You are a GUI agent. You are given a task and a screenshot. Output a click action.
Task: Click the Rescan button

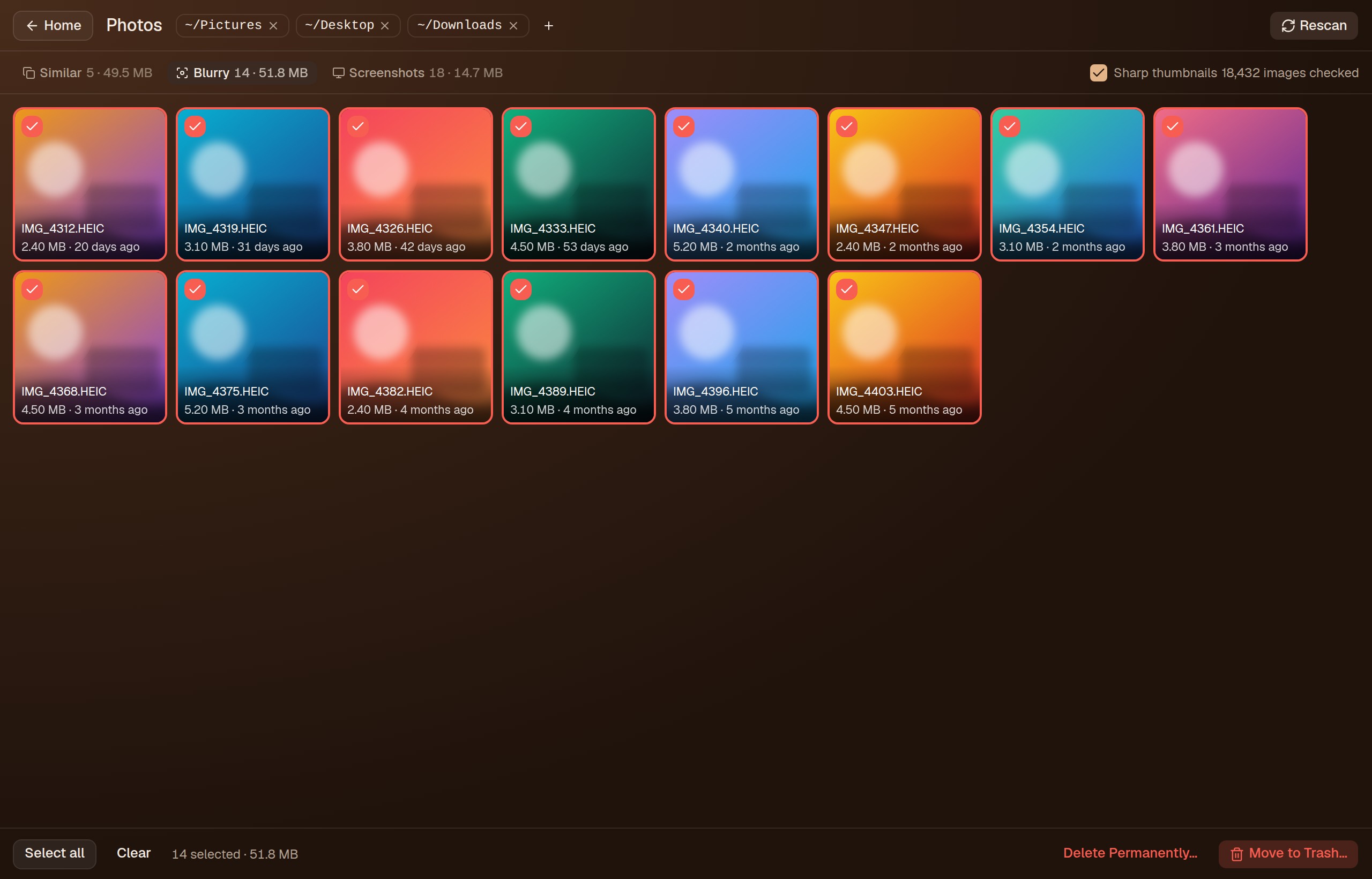(1314, 26)
